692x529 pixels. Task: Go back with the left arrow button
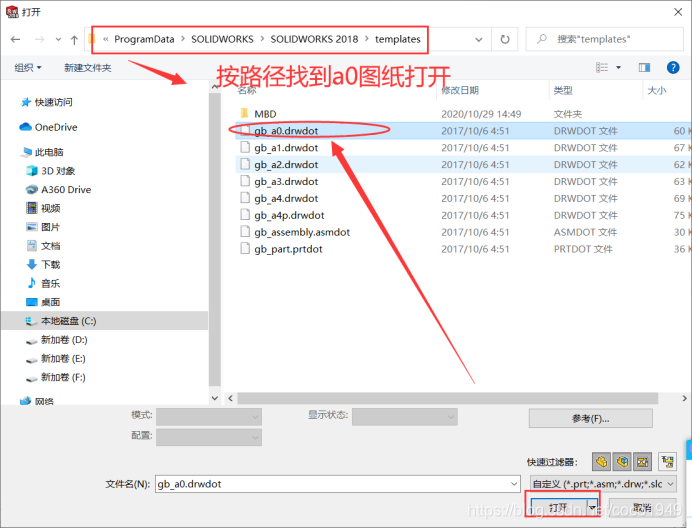(x=15, y=40)
